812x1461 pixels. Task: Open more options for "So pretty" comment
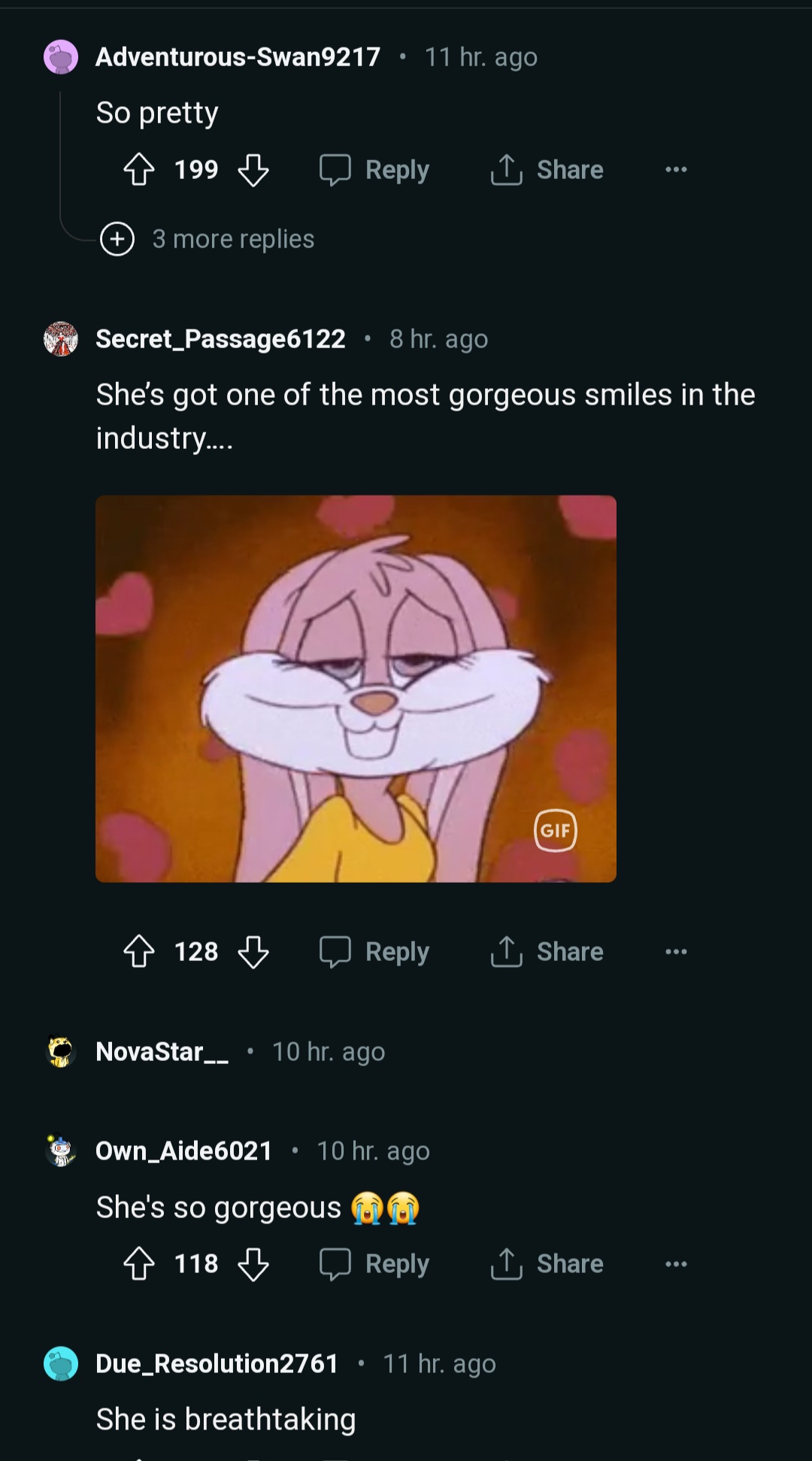click(676, 170)
